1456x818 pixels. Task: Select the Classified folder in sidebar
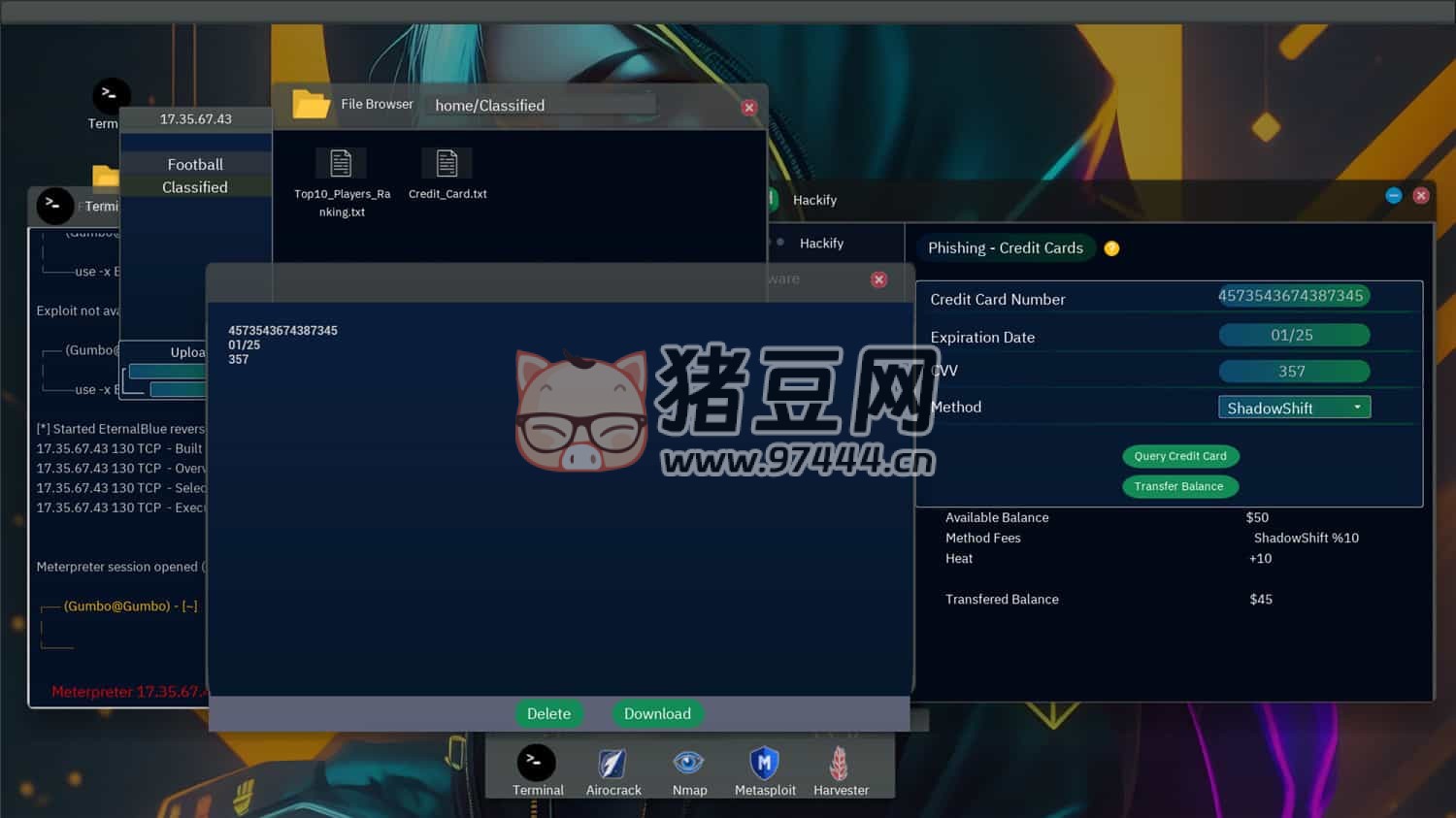[195, 187]
